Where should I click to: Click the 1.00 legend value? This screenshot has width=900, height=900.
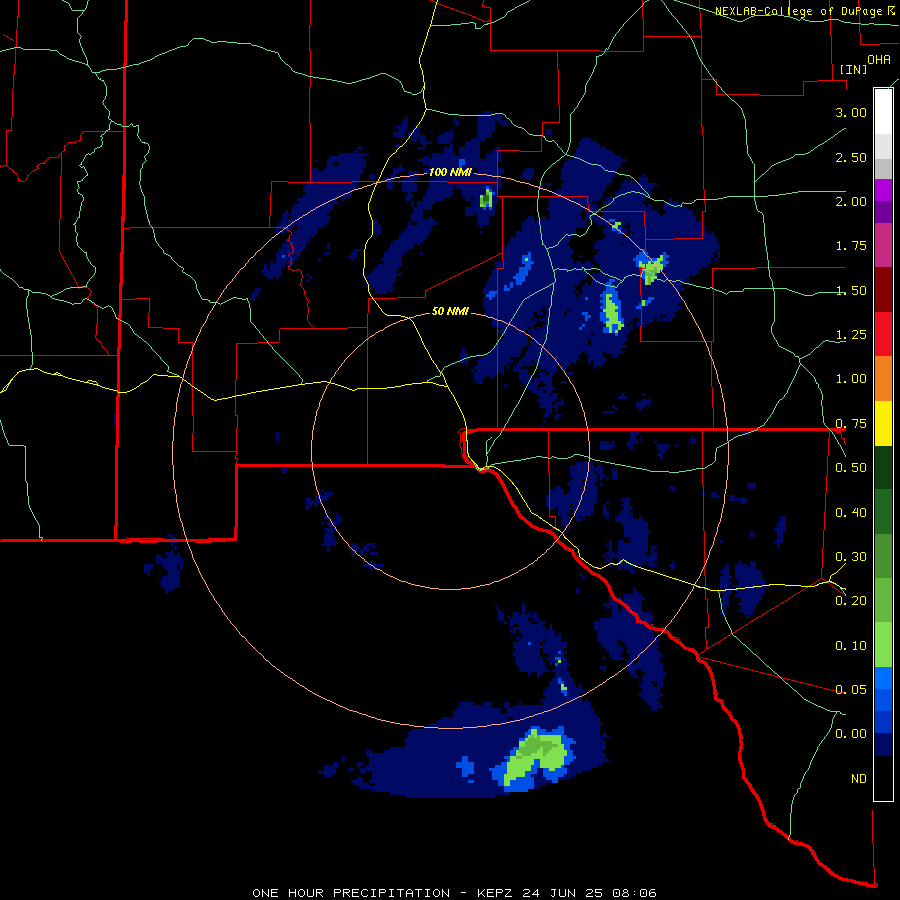click(x=851, y=379)
